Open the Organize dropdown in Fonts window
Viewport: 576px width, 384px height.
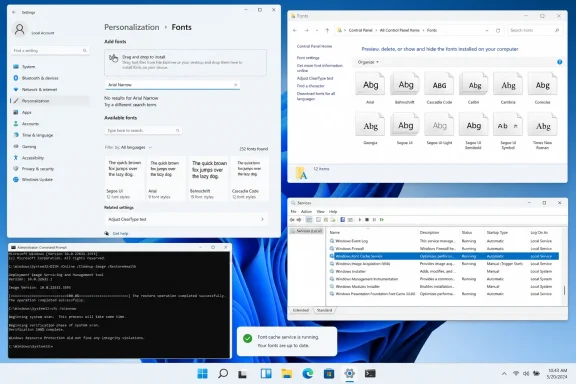click(x=368, y=62)
